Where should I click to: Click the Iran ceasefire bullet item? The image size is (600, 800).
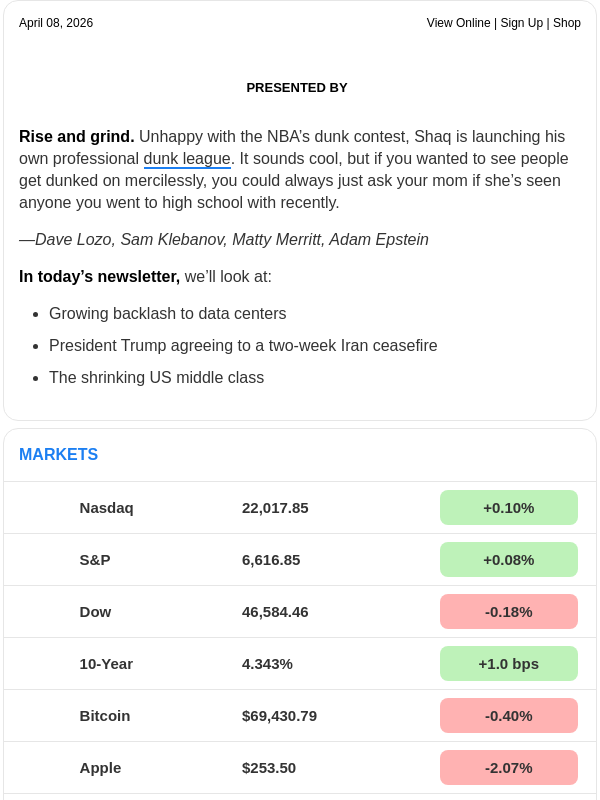pyautogui.click(x=243, y=346)
